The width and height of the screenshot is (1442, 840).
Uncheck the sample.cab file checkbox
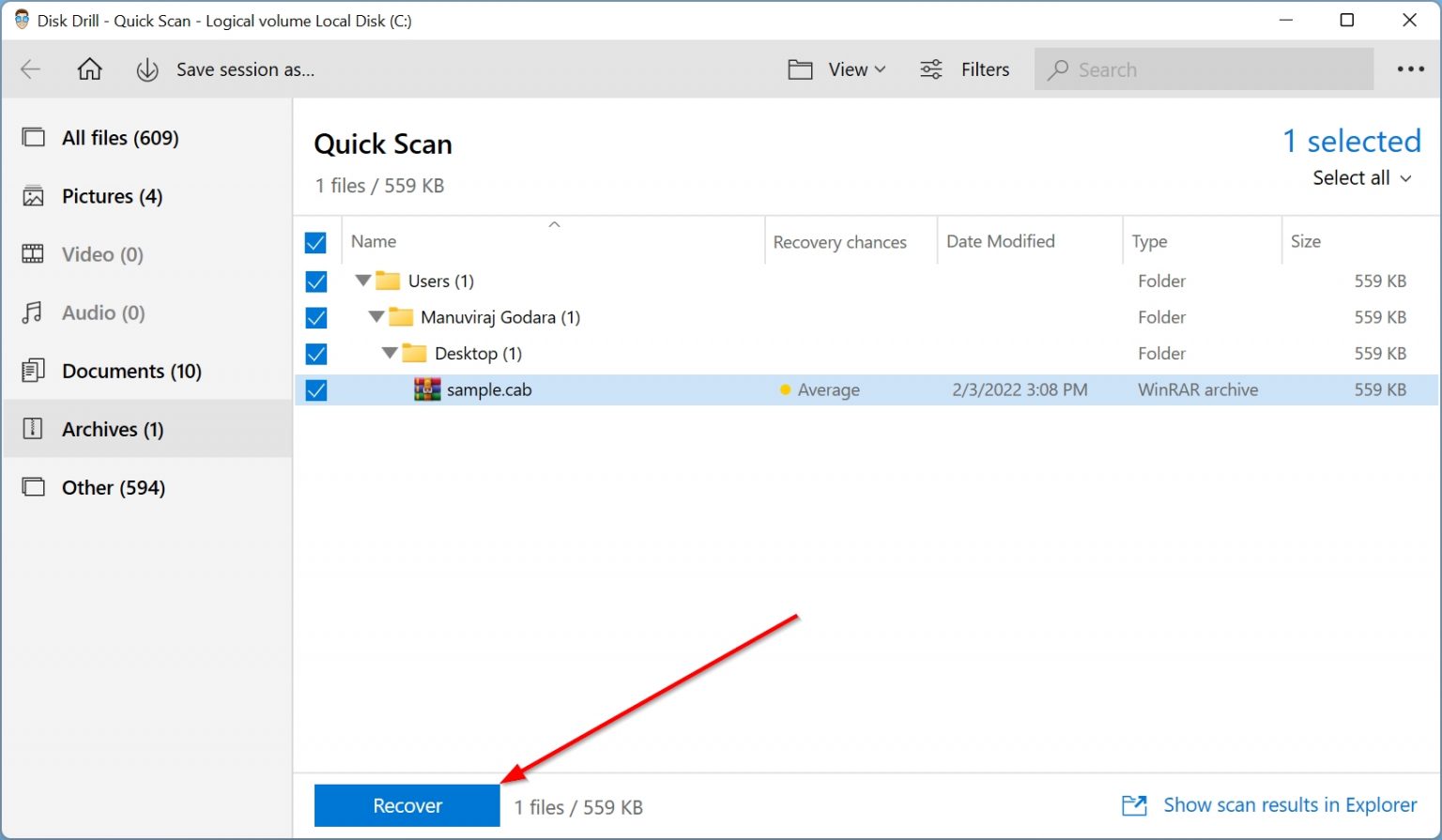[316, 390]
